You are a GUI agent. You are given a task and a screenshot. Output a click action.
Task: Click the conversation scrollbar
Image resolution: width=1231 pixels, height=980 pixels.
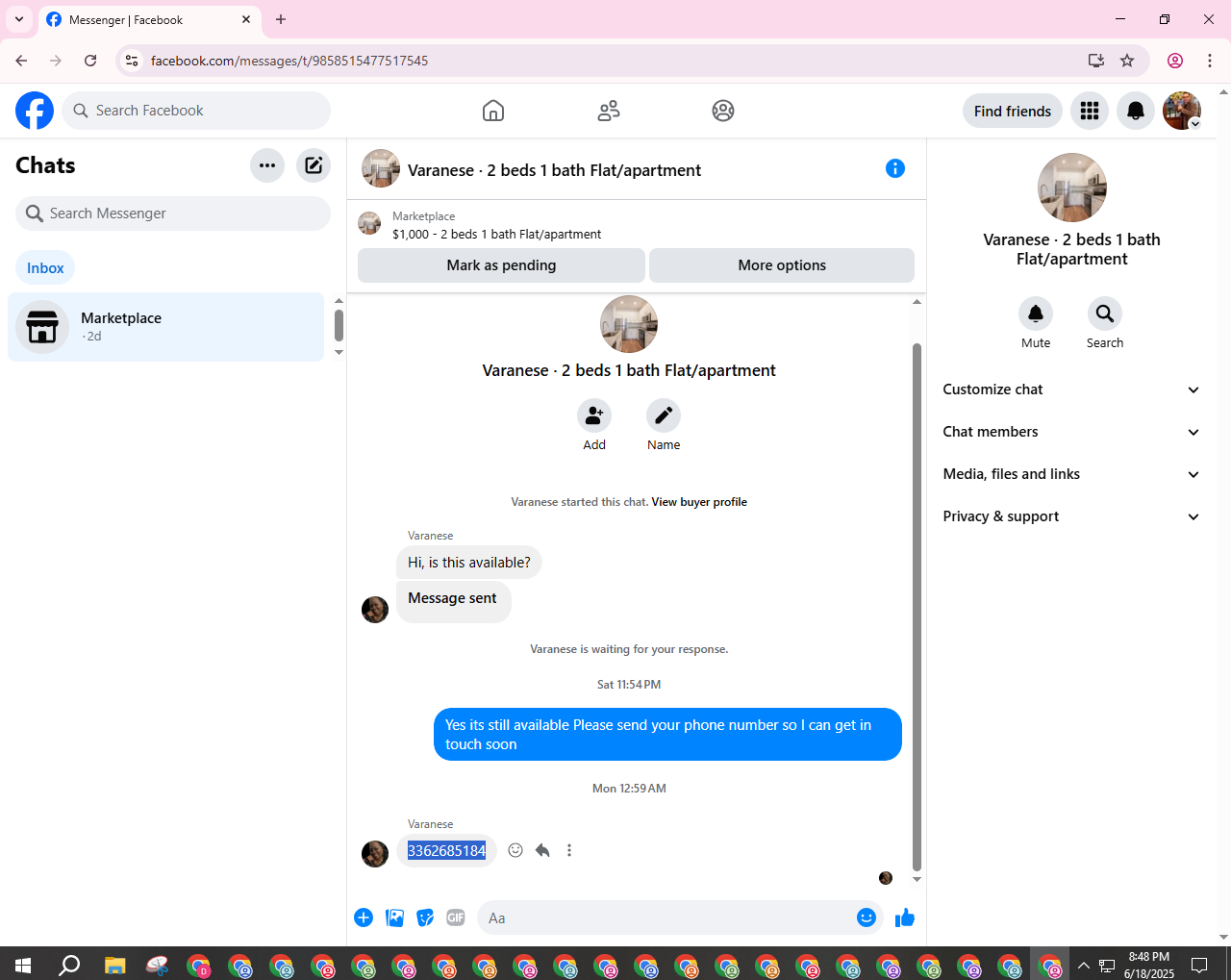[917, 606]
